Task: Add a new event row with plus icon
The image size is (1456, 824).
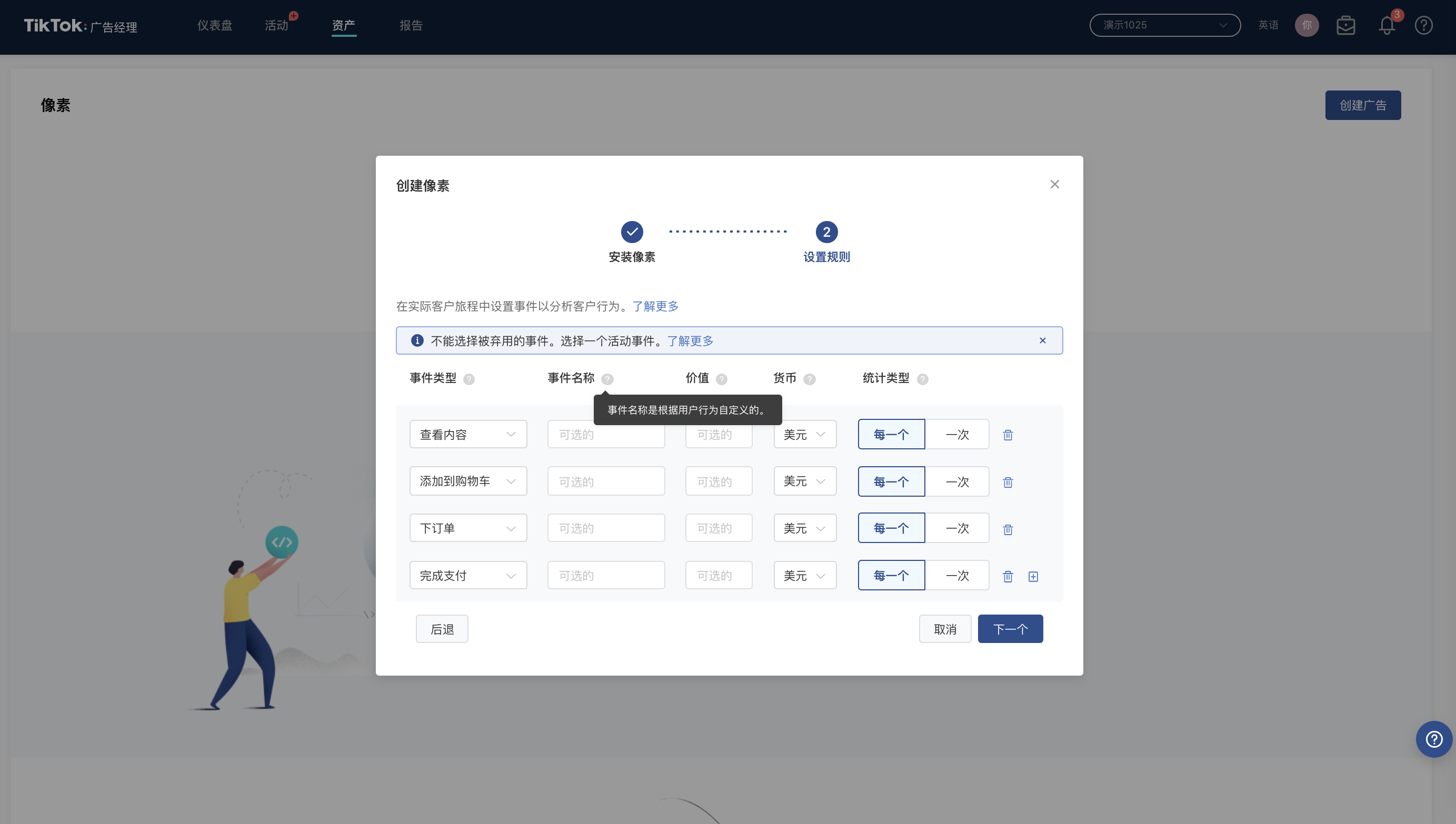Action: point(1033,576)
